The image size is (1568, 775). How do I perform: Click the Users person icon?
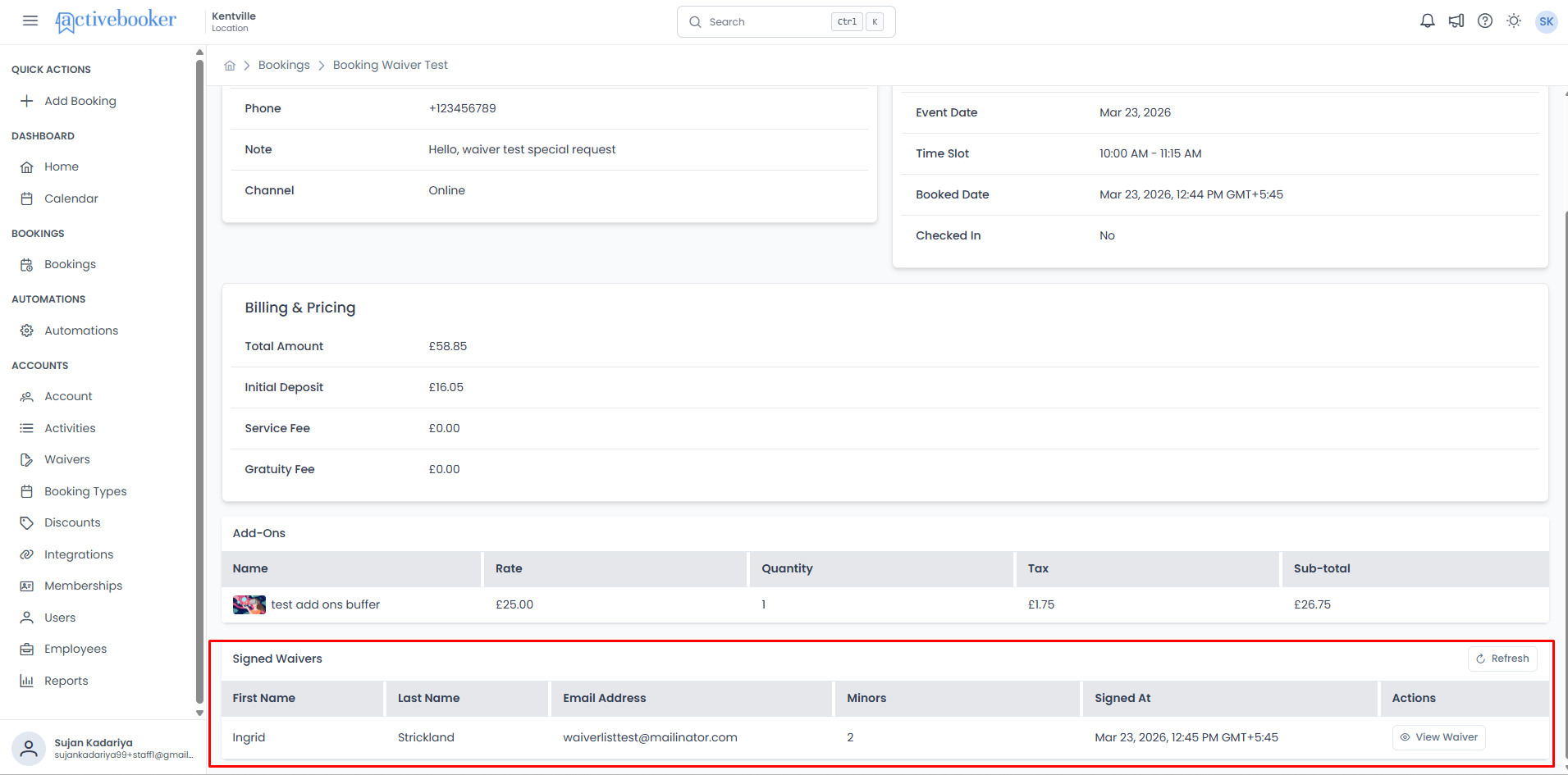point(27,618)
